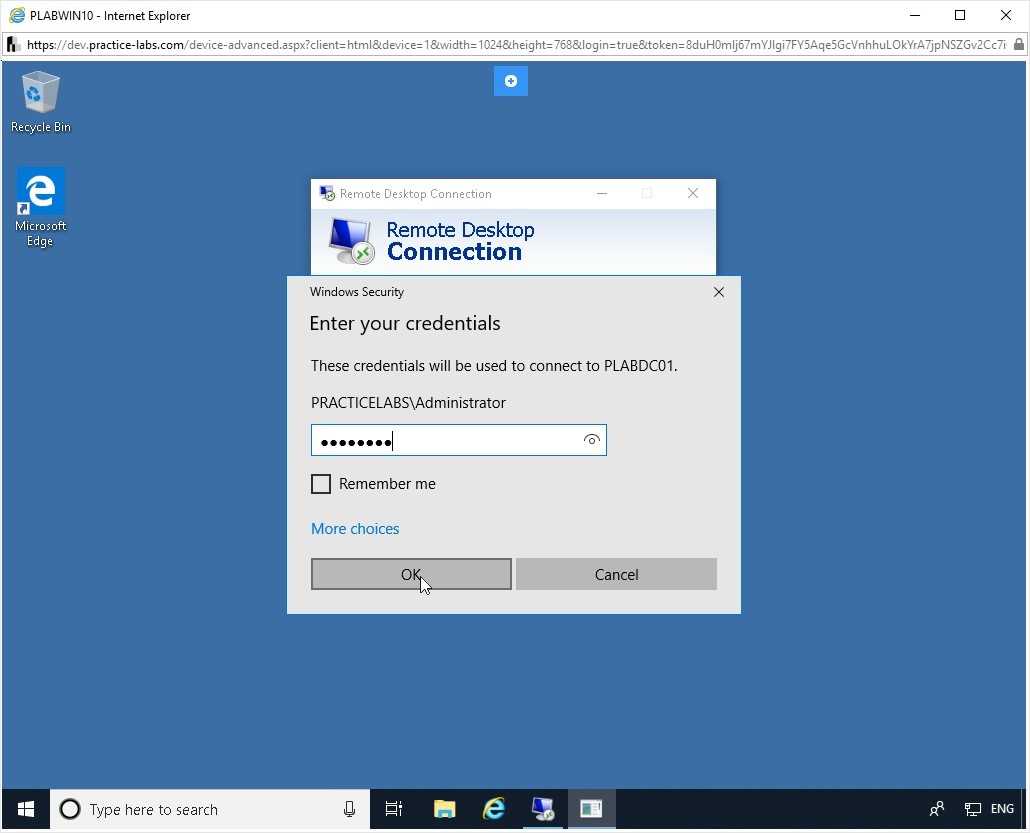Image resolution: width=1030 pixels, height=833 pixels.
Task: Click the Cancel button
Action: pyautogui.click(x=616, y=574)
